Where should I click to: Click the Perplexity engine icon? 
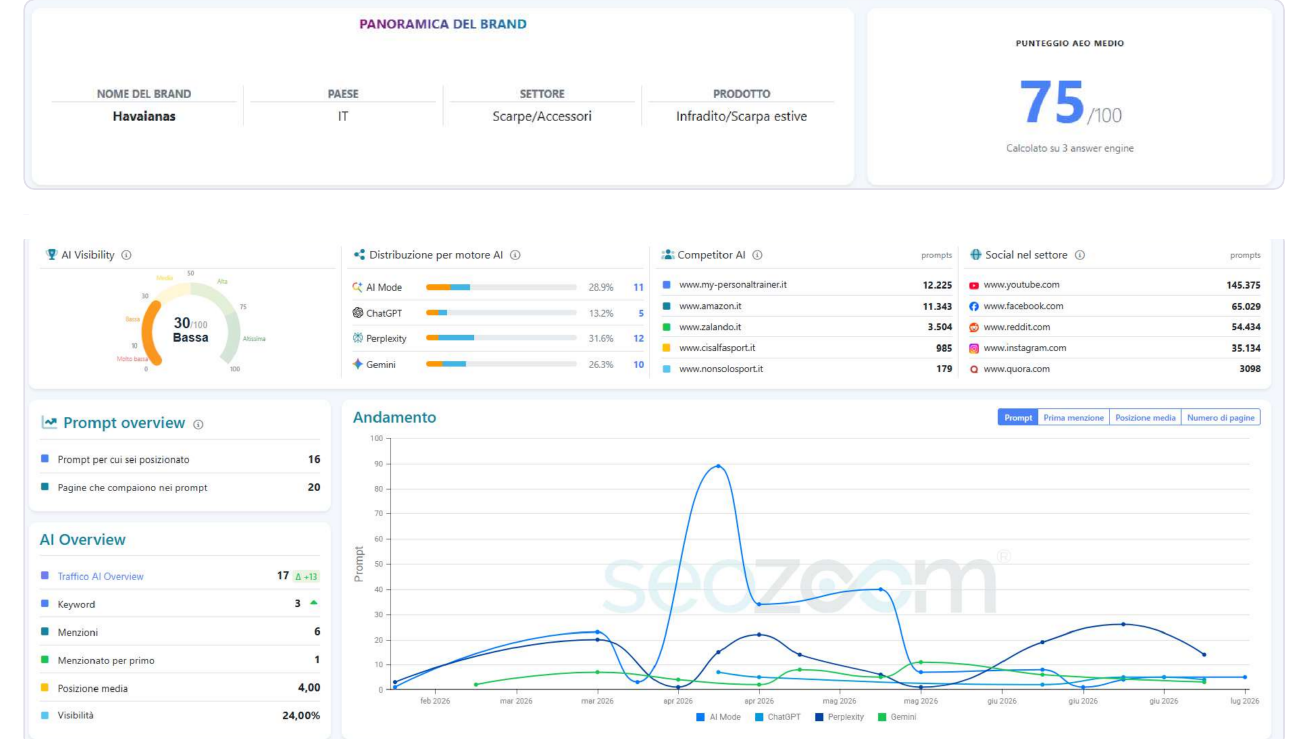click(x=358, y=338)
